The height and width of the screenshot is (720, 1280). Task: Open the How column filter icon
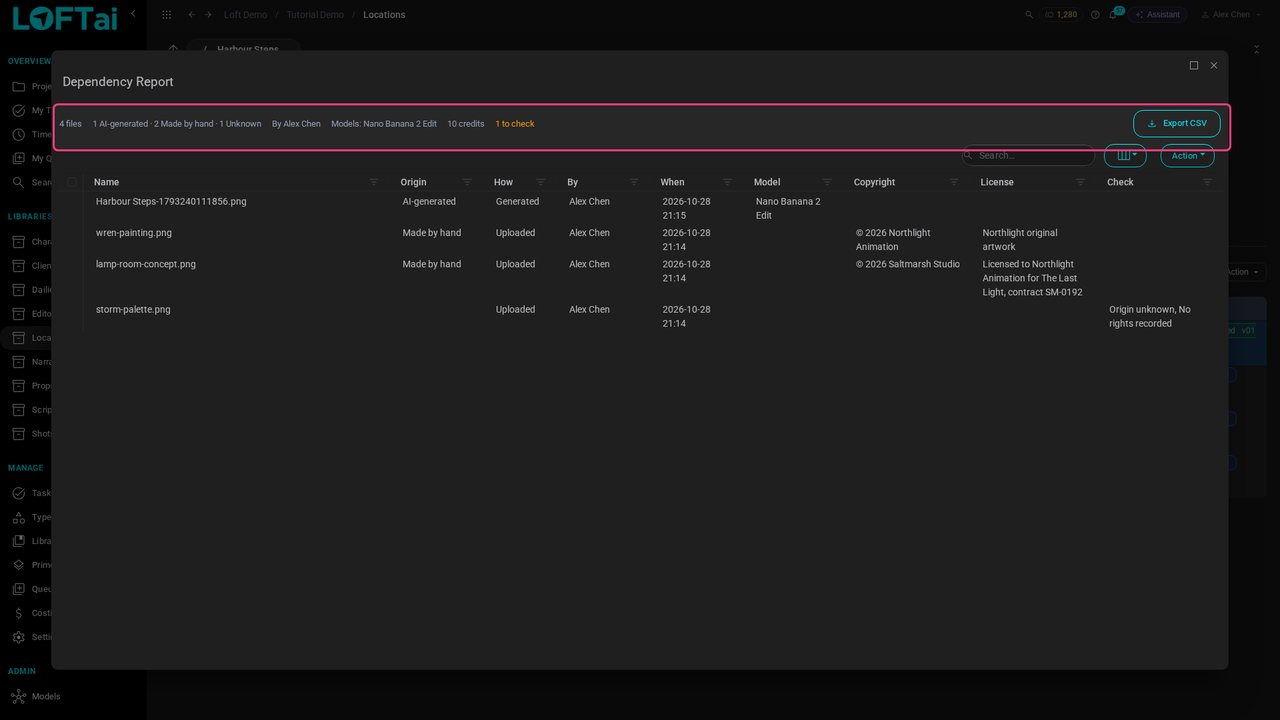point(541,182)
